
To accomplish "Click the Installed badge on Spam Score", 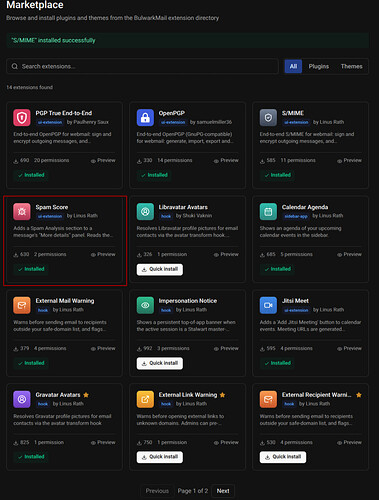I will click(31, 269).
